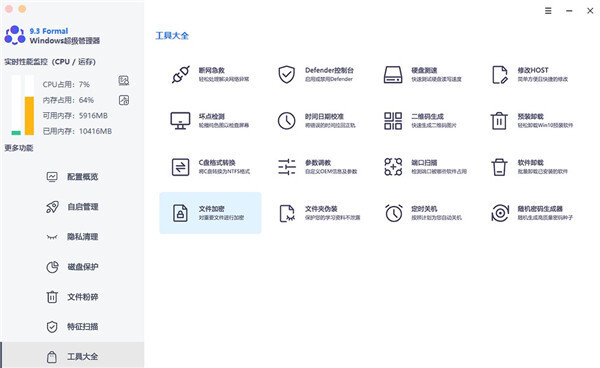This screenshot has height=368, width=600.
Task: Click the 预装卸载 tool title
Action: (x=530, y=117)
